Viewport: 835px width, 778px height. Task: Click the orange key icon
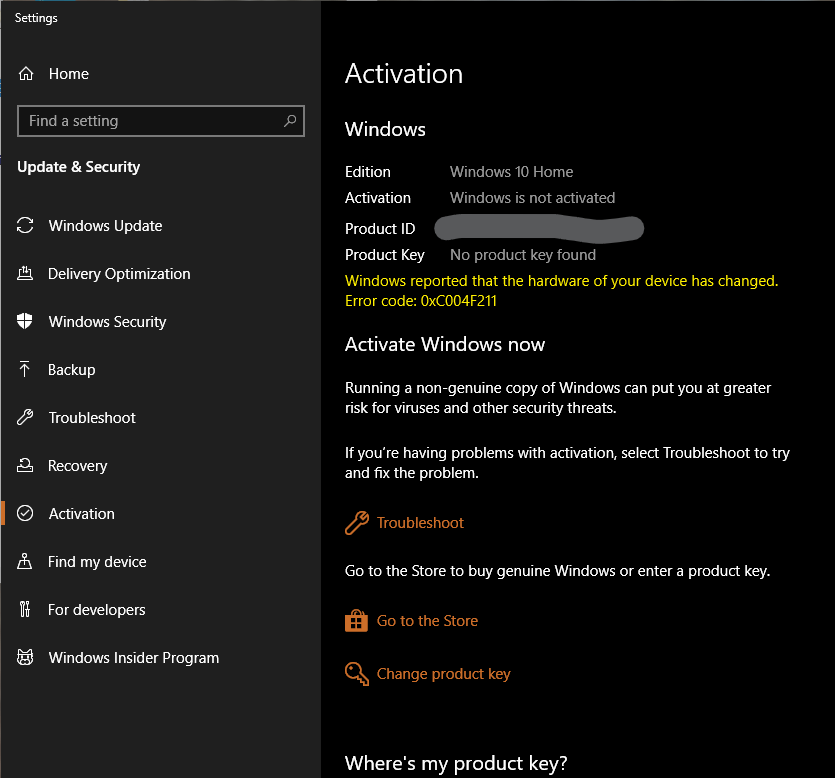click(x=357, y=674)
